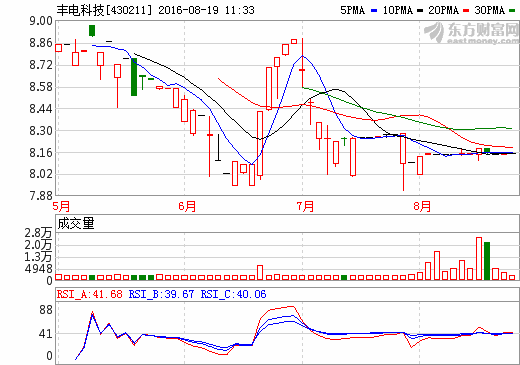Viewport: 520px width, 365px height.
Task: Click the RSI_A:41.68 indicator value
Action: click(89, 294)
